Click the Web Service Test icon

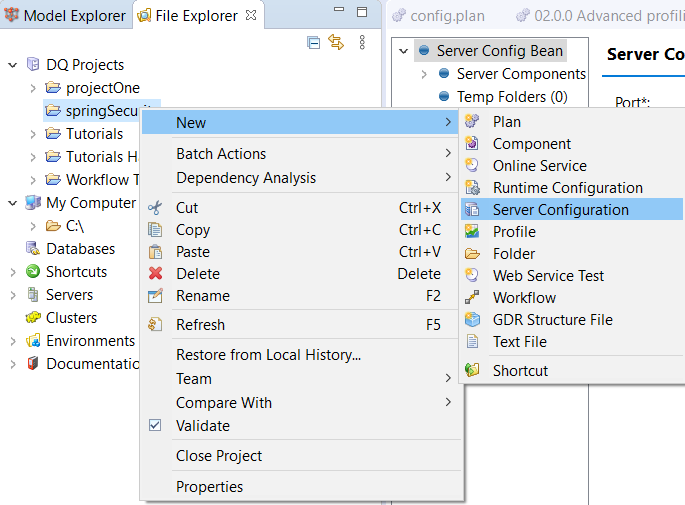(473, 276)
